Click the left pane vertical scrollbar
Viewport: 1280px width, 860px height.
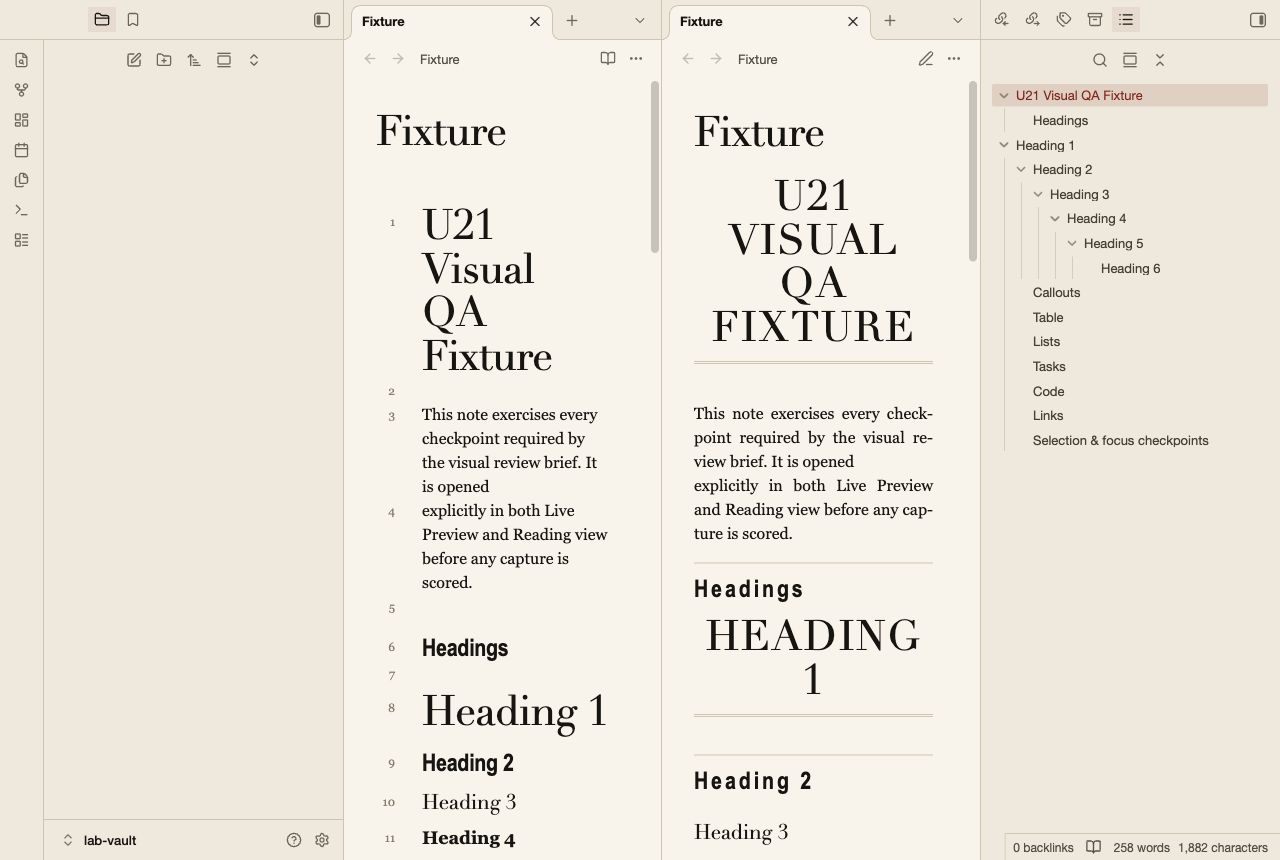point(655,167)
